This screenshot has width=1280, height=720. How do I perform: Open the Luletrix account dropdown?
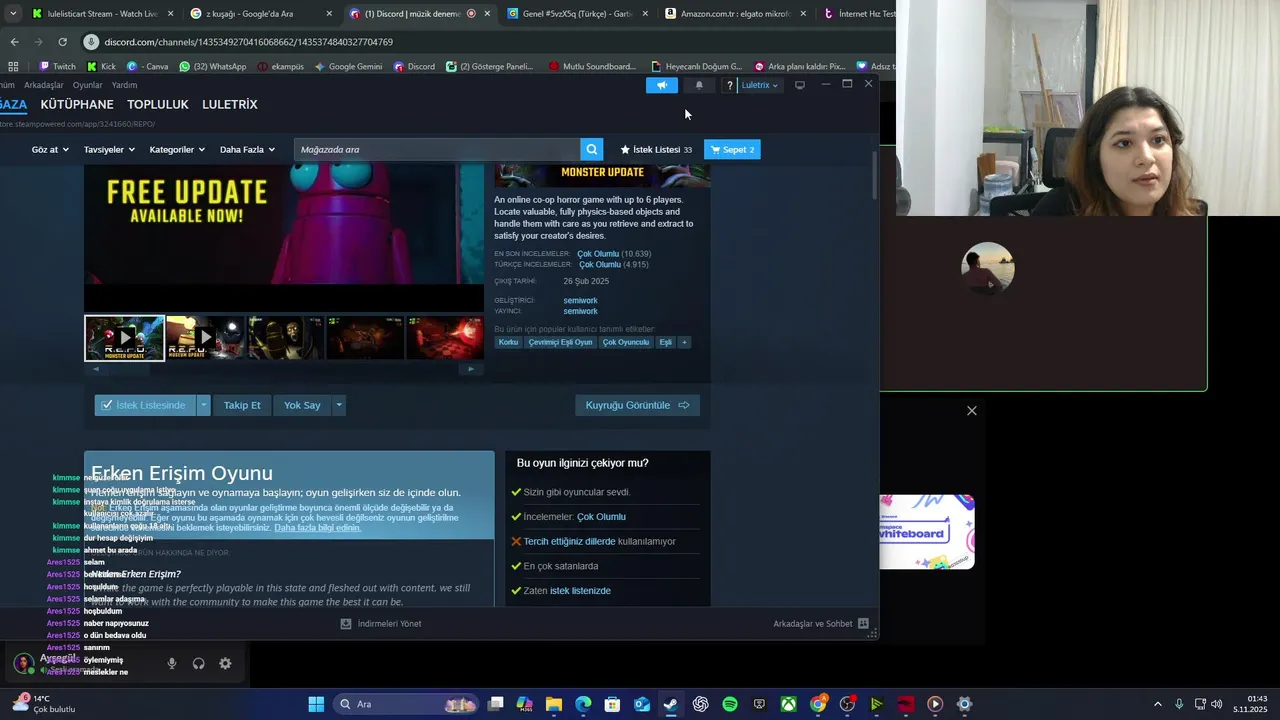point(760,85)
